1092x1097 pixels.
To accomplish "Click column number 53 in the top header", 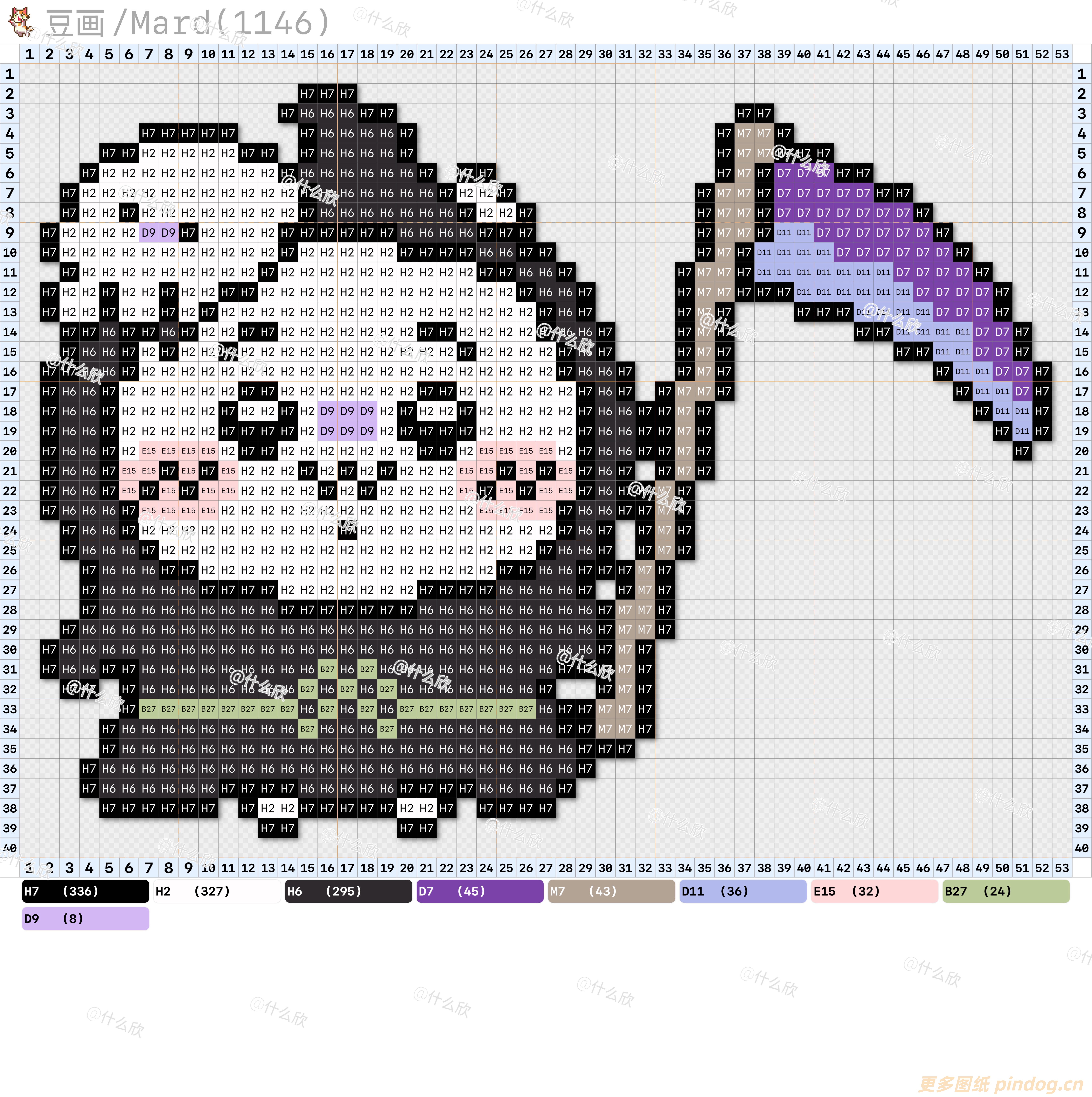I will pyautogui.click(x=1062, y=54).
